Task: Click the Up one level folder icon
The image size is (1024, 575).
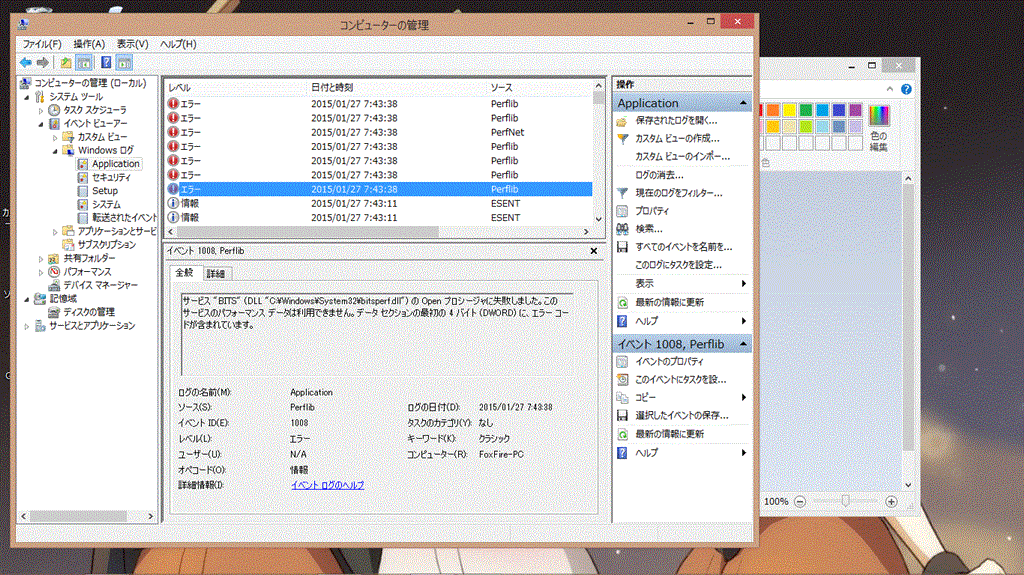Action: [x=66, y=63]
